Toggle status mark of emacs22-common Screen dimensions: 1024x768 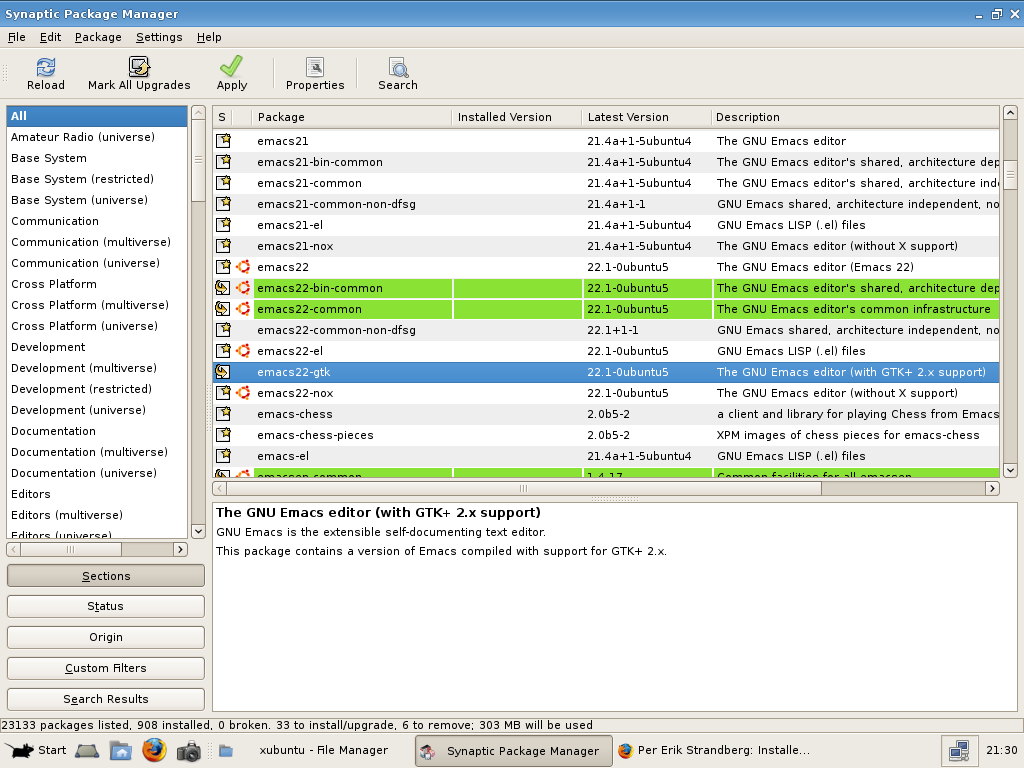[223, 308]
